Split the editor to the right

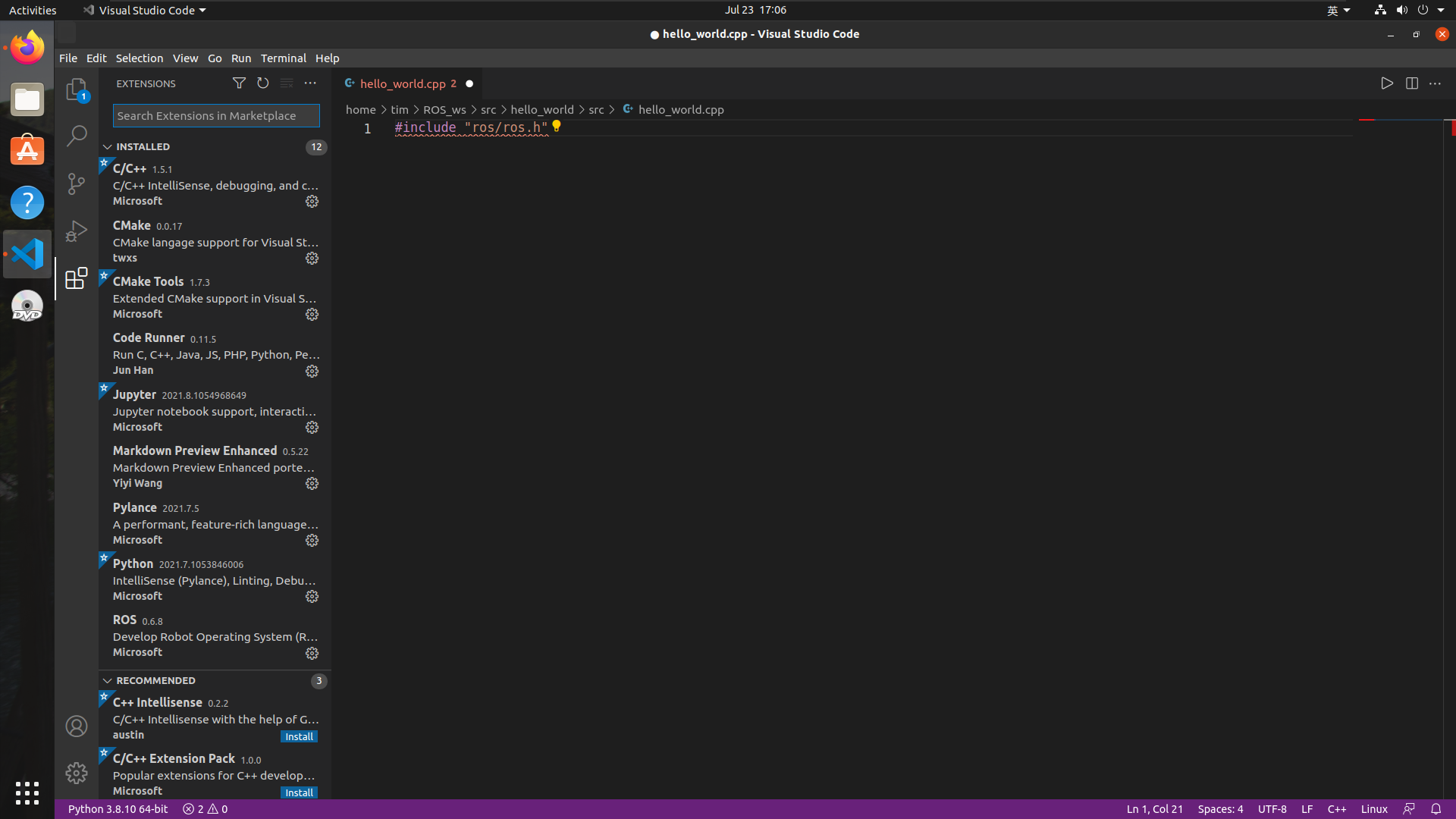(1411, 83)
